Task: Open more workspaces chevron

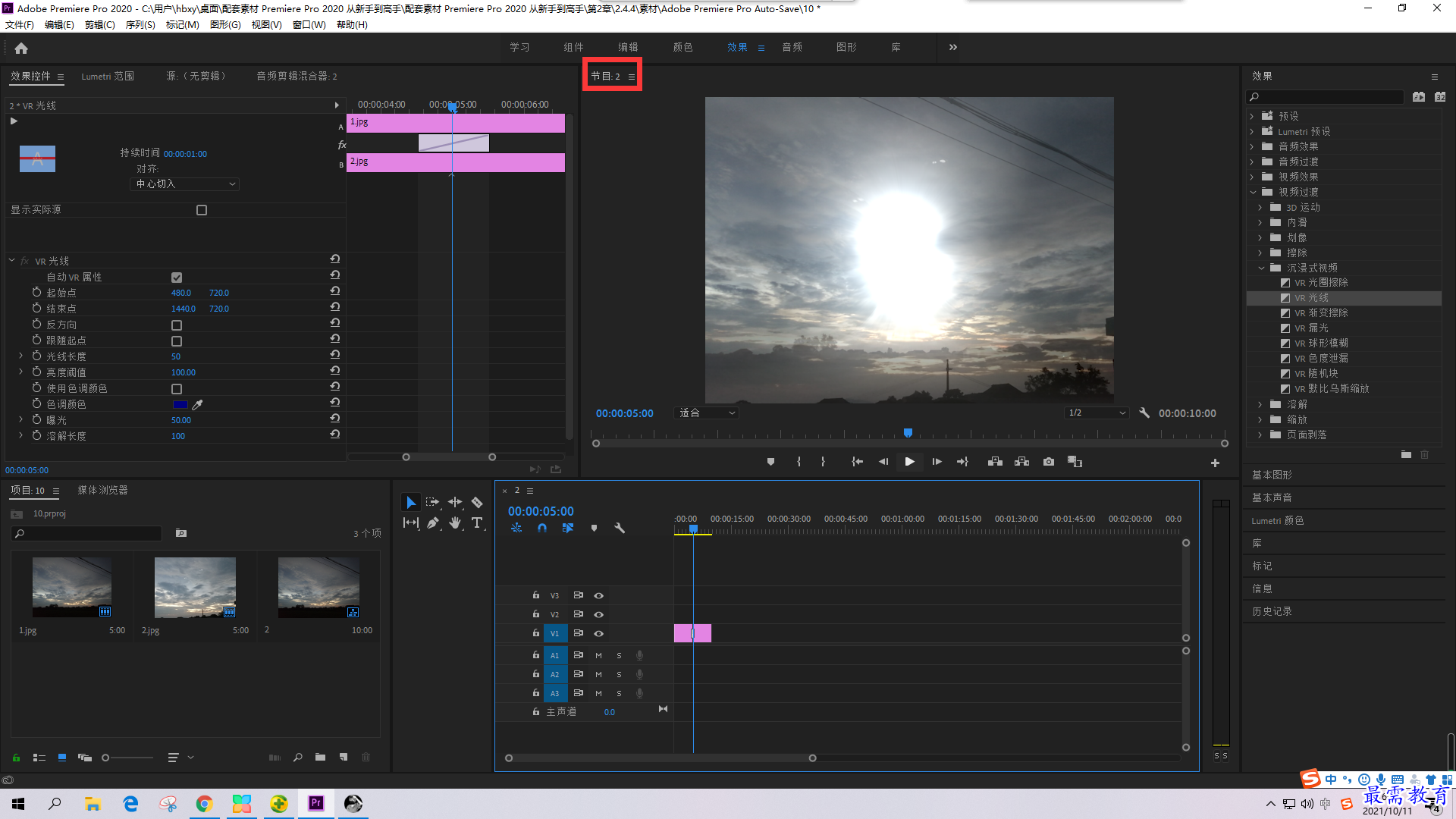Action: tap(953, 47)
